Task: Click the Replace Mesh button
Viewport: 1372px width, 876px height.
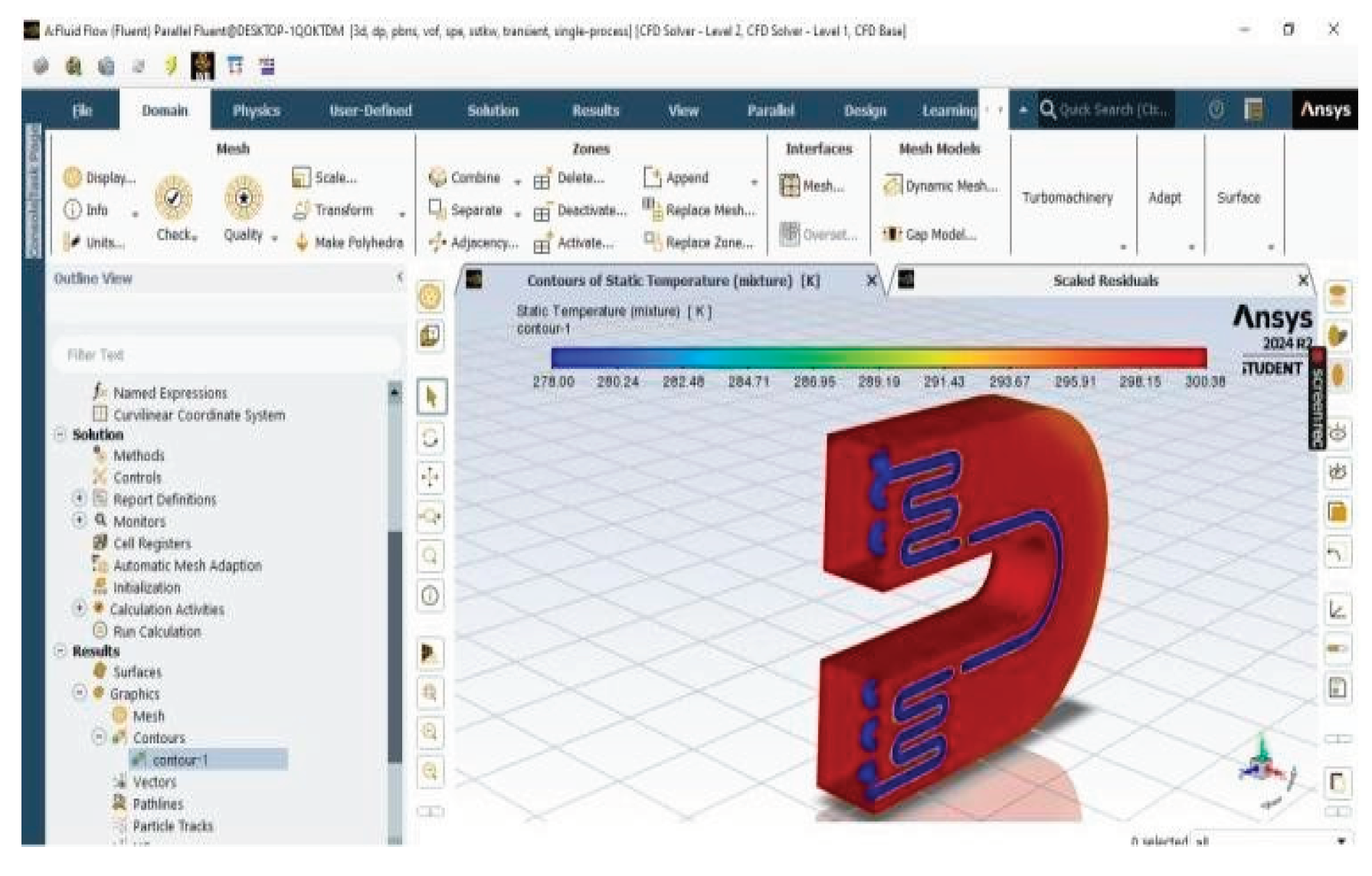Action: [x=699, y=210]
